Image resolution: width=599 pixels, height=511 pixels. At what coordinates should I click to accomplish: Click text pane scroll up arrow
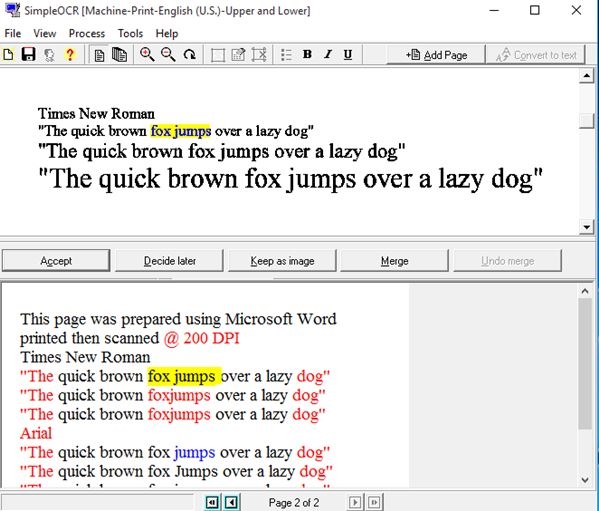(585, 291)
